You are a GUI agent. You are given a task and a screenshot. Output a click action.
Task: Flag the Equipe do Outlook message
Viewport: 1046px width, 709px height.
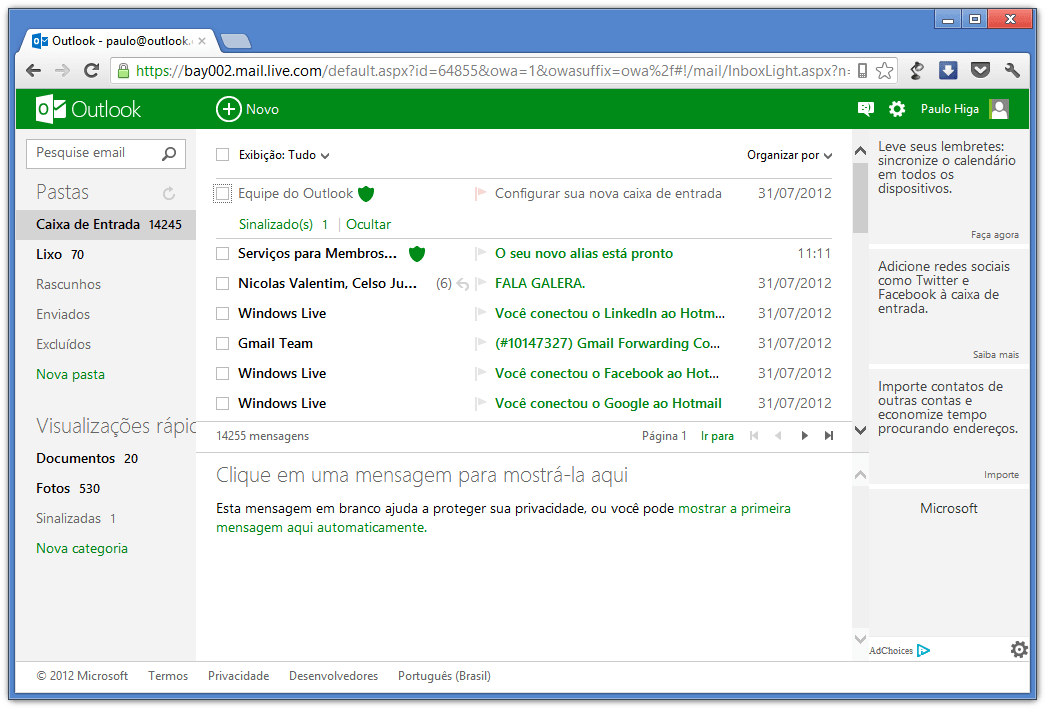[x=480, y=193]
